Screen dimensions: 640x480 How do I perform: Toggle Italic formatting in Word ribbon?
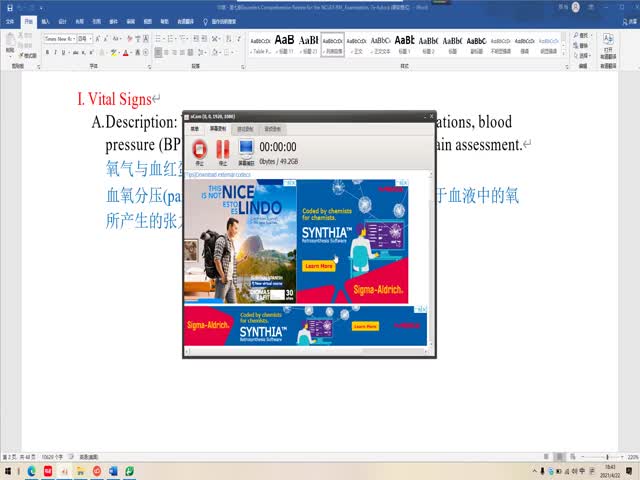(55, 53)
